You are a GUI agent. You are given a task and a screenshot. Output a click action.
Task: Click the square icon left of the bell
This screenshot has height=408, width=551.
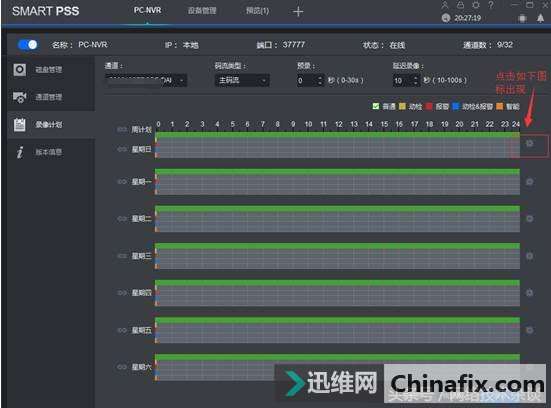tap(523, 18)
